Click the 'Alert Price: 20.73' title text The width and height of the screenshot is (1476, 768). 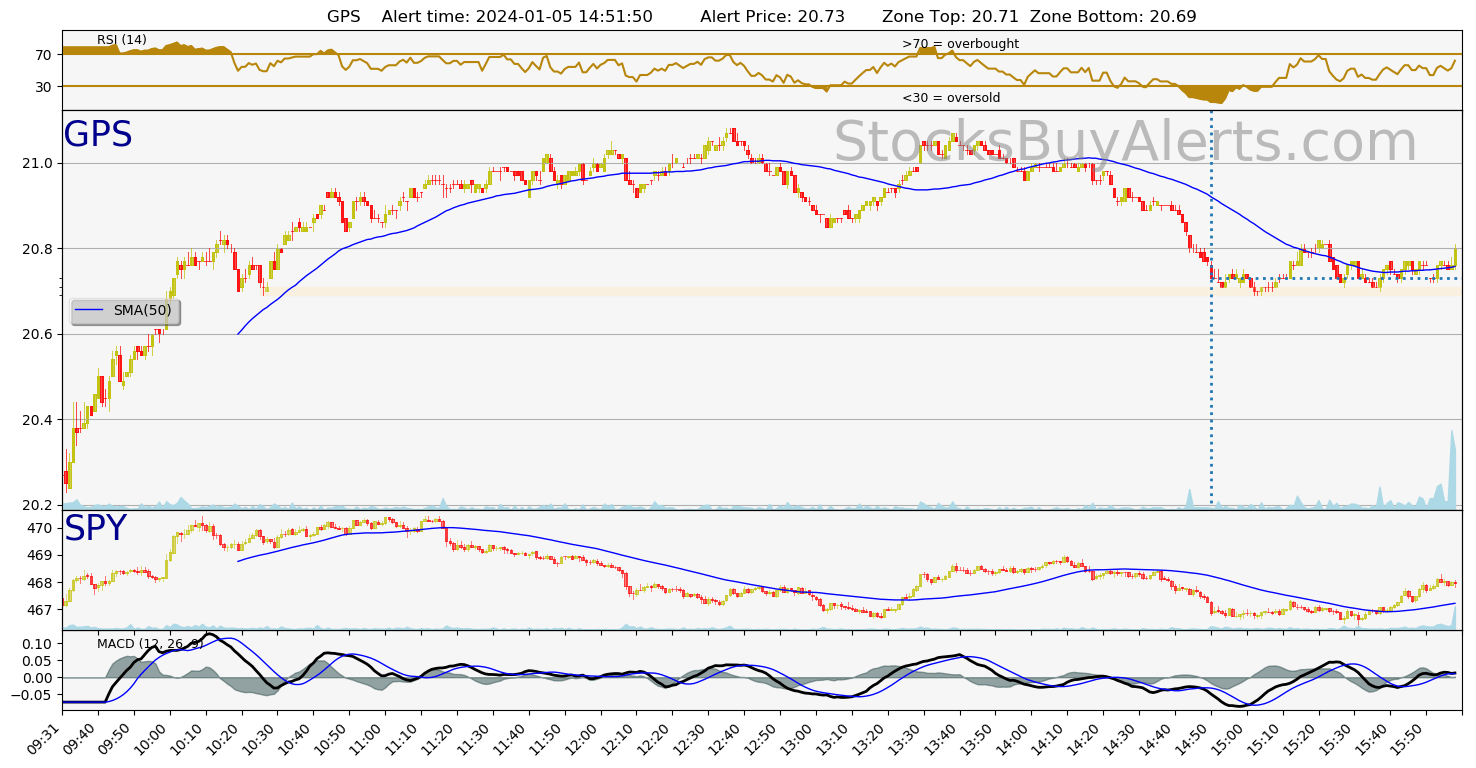click(772, 17)
